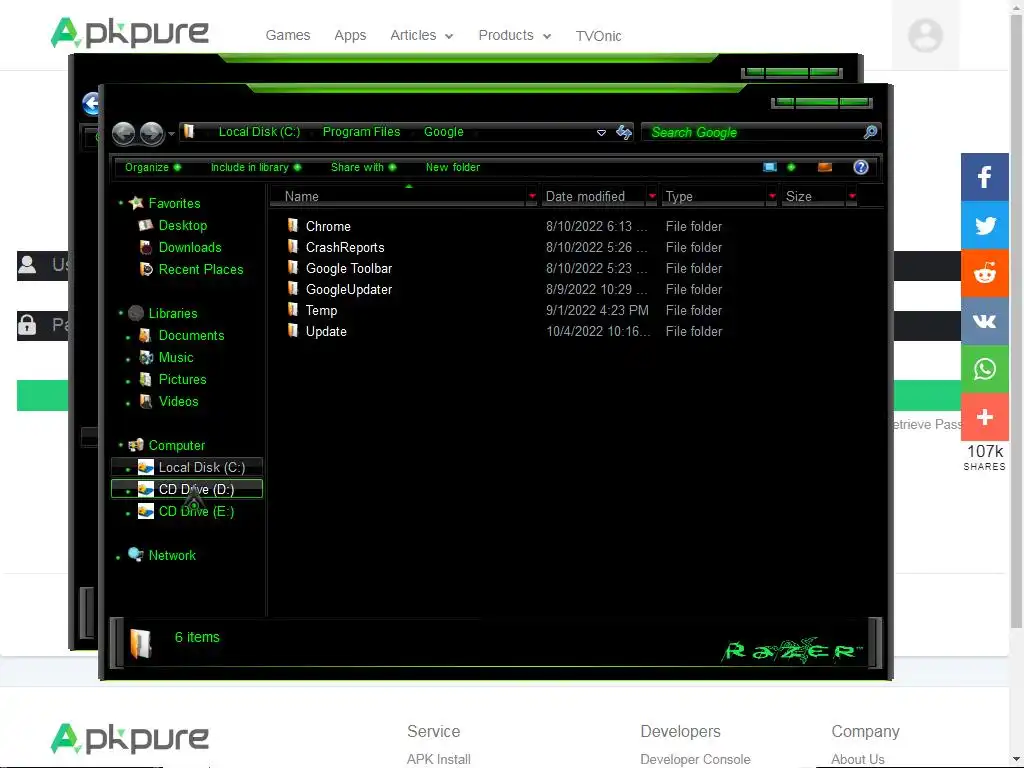Open the Share with menu
Viewport: 1024px width, 768px height.
pos(363,167)
